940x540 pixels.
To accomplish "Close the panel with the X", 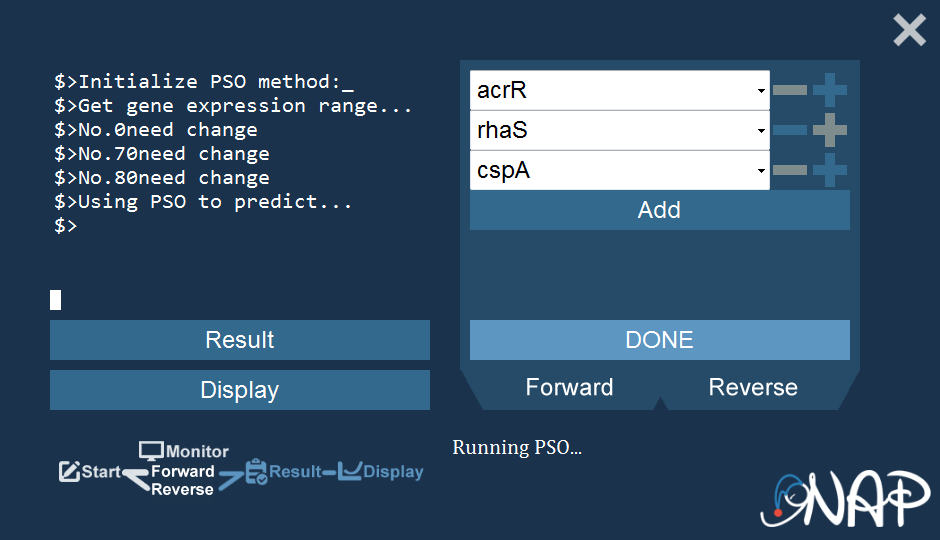I will click(x=909, y=31).
